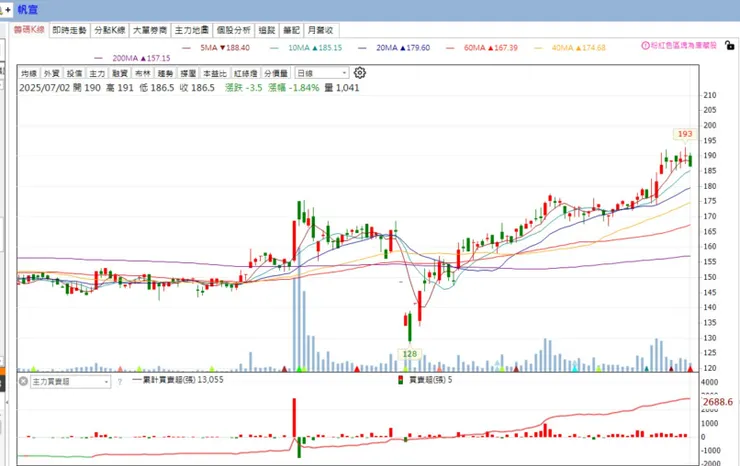Click the 買賣超(張) 5 legend text

(x=430, y=380)
